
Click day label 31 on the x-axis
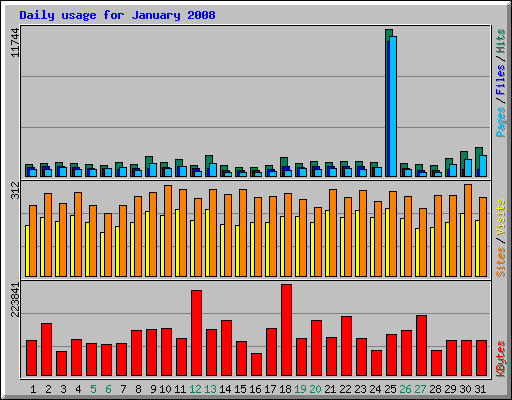[480, 389]
